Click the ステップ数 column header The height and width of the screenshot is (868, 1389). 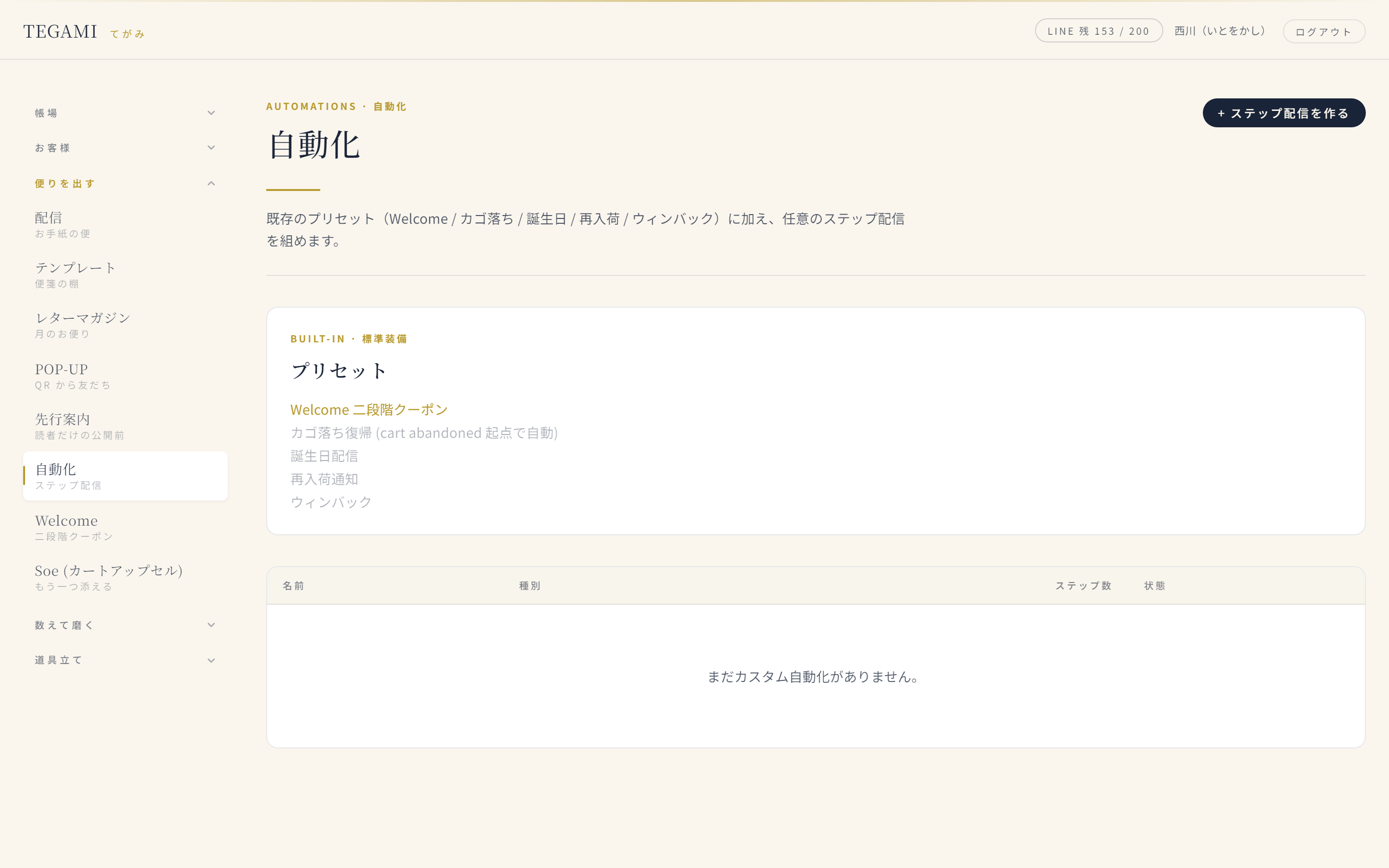pyautogui.click(x=1084, y=585)
